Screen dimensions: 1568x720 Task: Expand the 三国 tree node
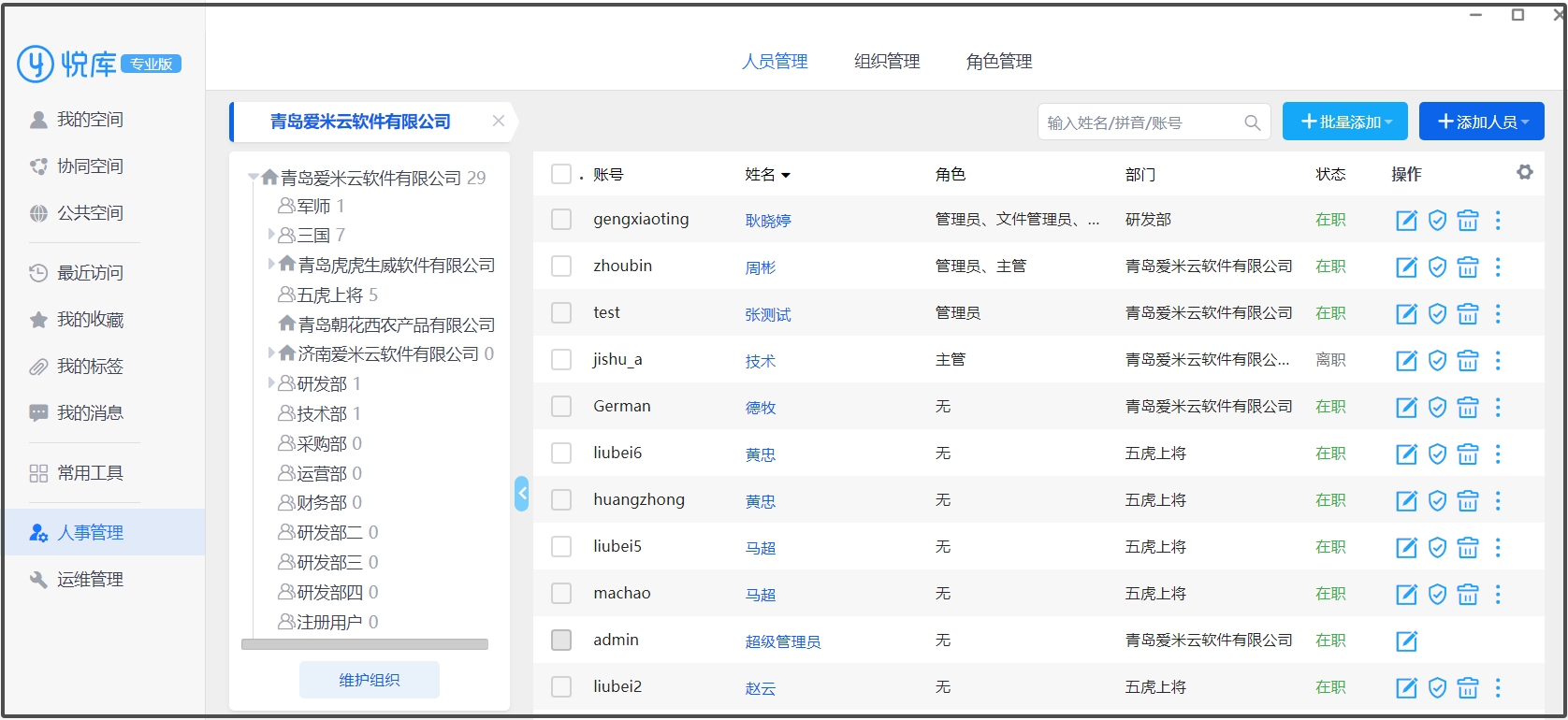click(271, 235)
